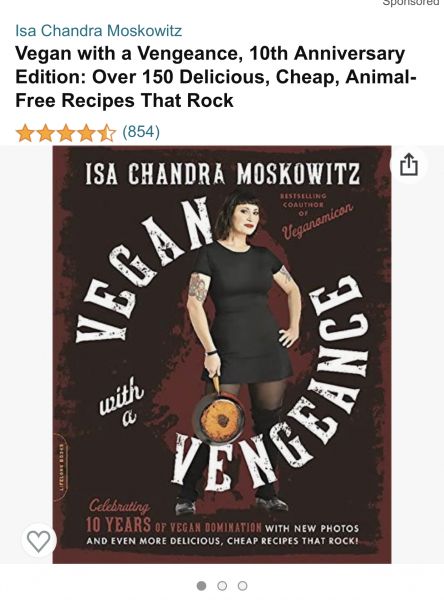Click the second gold rating star

[x=46, y=133]
